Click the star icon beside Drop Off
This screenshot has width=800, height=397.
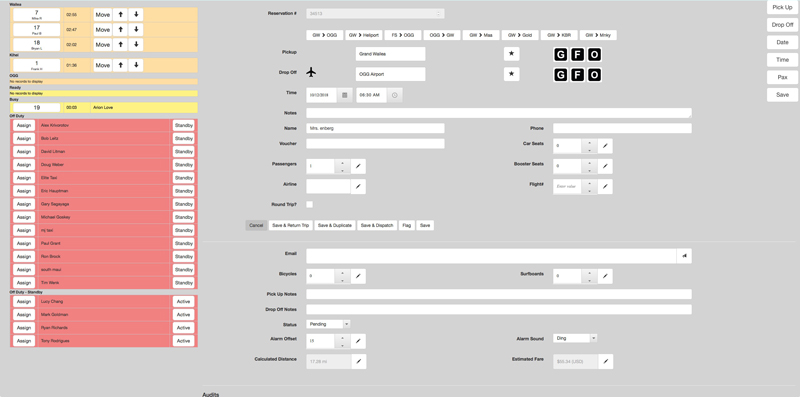[x=512, y=74]
